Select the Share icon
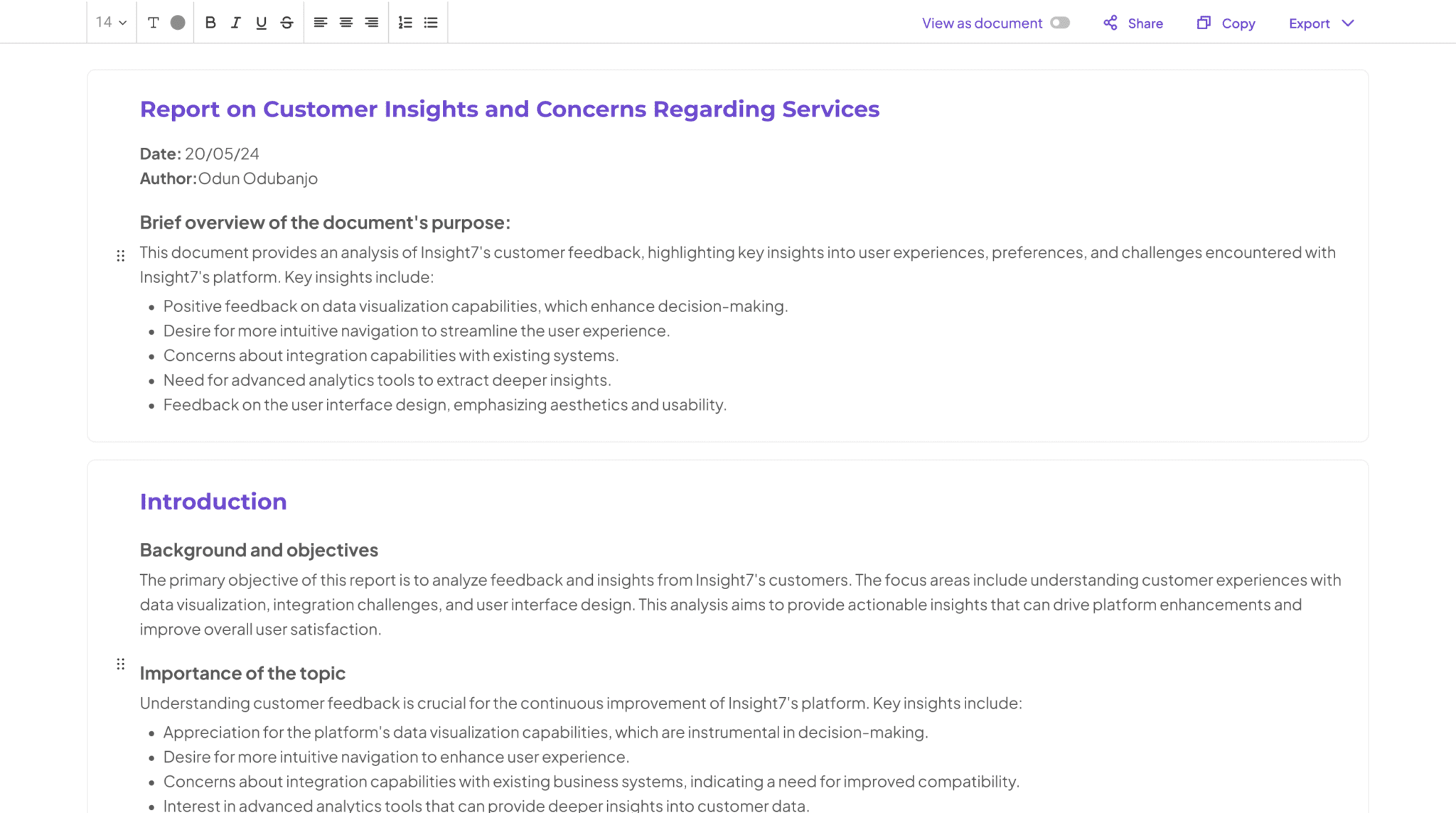 (1110, 22)
